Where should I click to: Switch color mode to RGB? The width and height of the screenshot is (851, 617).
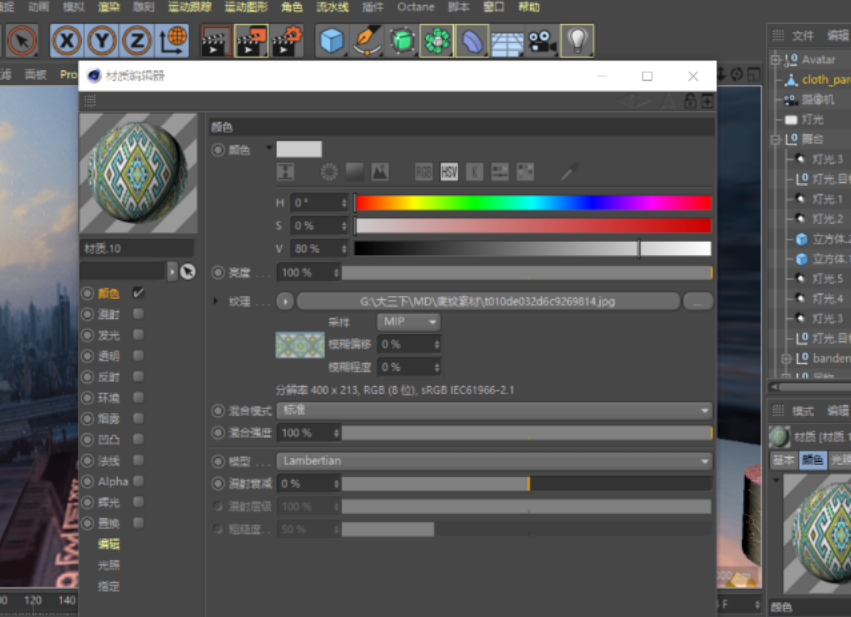click(x=424, y=172)
